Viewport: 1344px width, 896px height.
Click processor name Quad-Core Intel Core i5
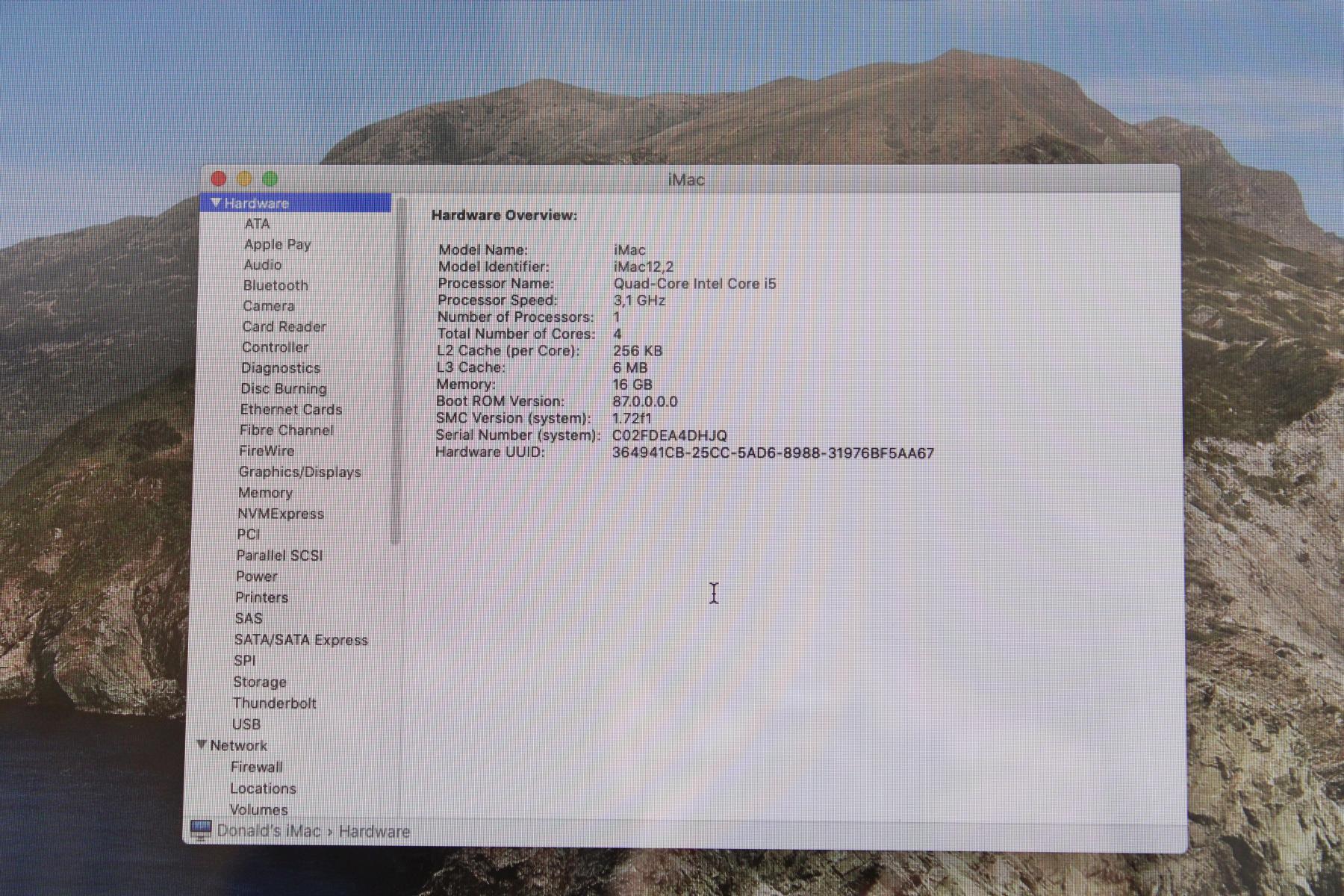tap(695, 284)
